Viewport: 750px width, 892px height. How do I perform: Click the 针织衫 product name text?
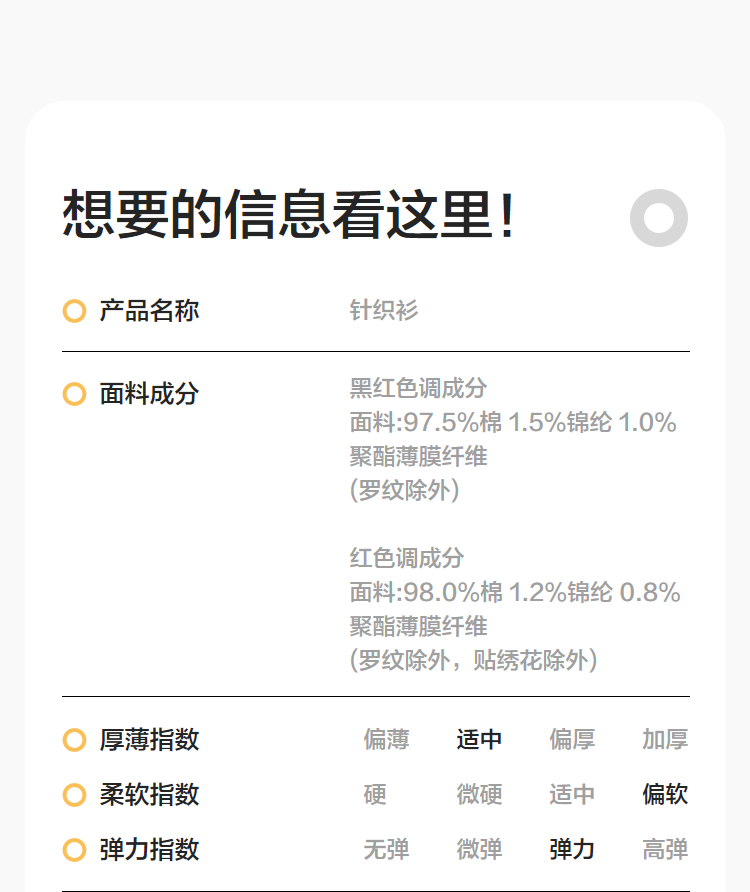coord(384,311)
